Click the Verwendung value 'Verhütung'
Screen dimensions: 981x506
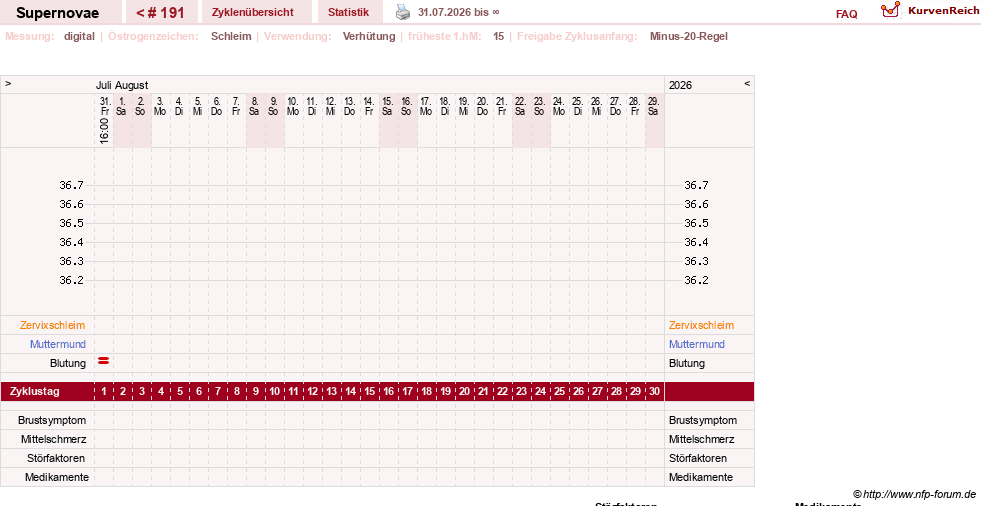pyautogui.click(x=369, y=36)
